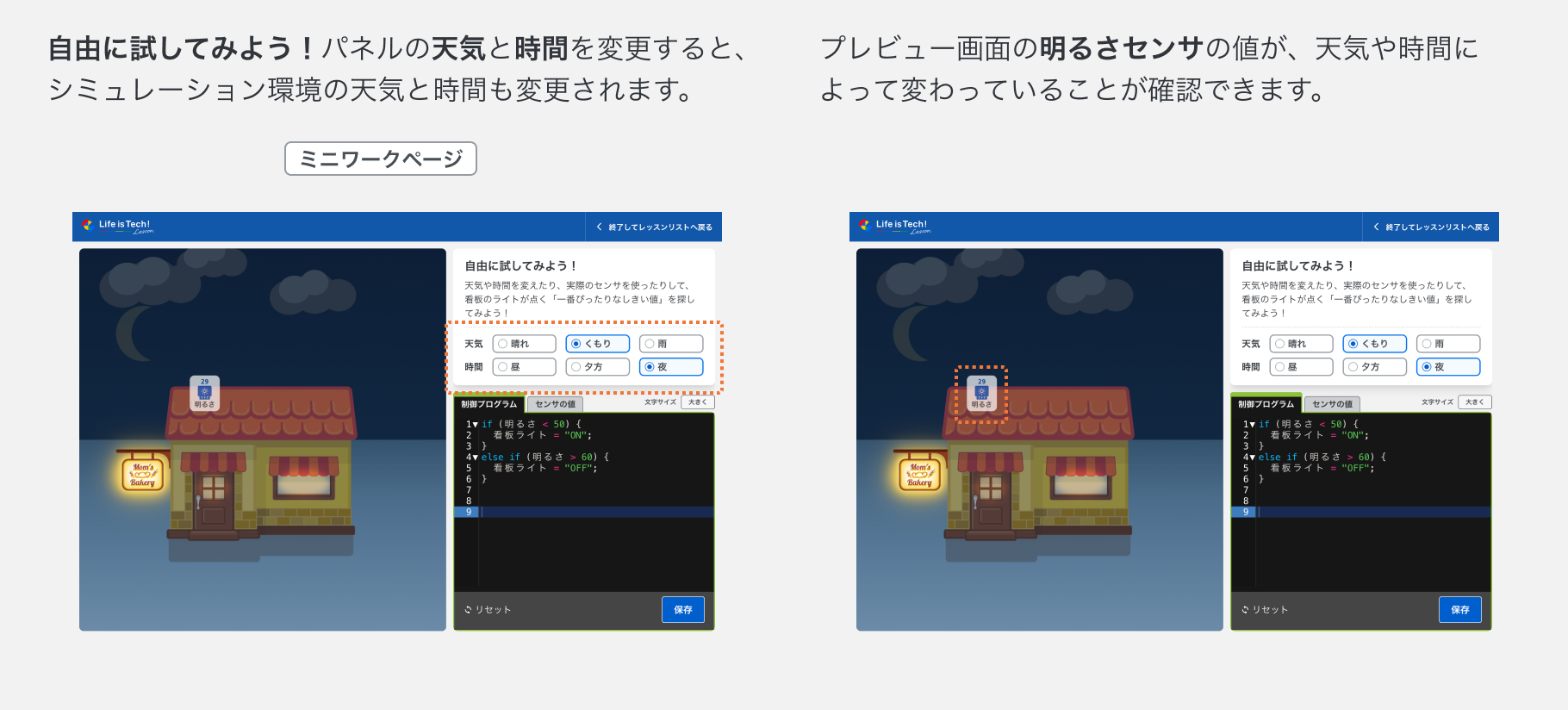The height and width of the screenshot is (710, 1568).
Task: Click the ミニワークページ label box
Action: click(381, 159)
